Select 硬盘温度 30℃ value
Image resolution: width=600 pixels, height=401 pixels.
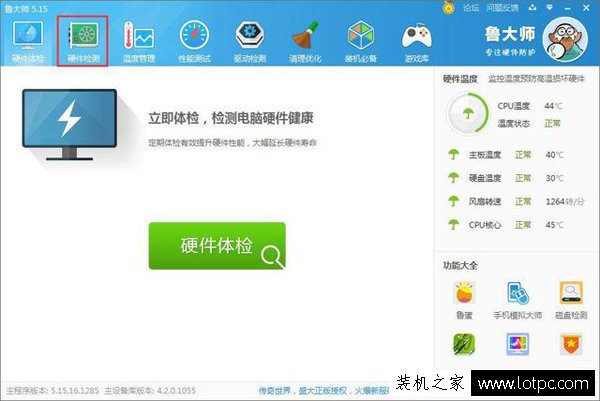554,178
